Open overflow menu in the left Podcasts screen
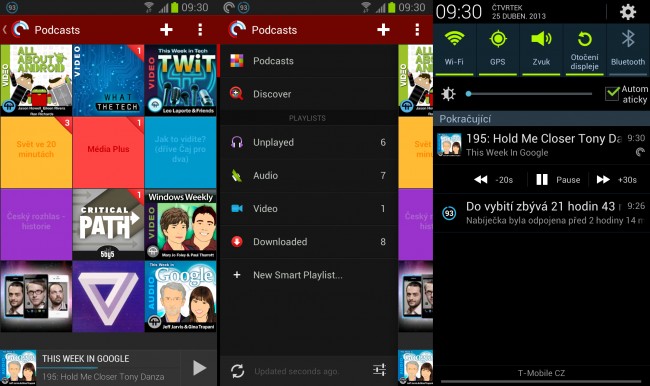The height and width of the screenshot is (386, 650). point(200,29)
